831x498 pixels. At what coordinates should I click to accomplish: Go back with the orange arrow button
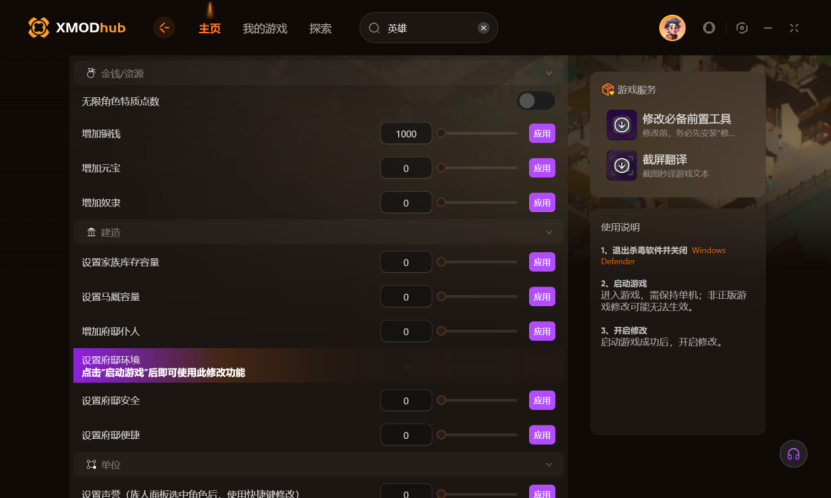[164, 28]
